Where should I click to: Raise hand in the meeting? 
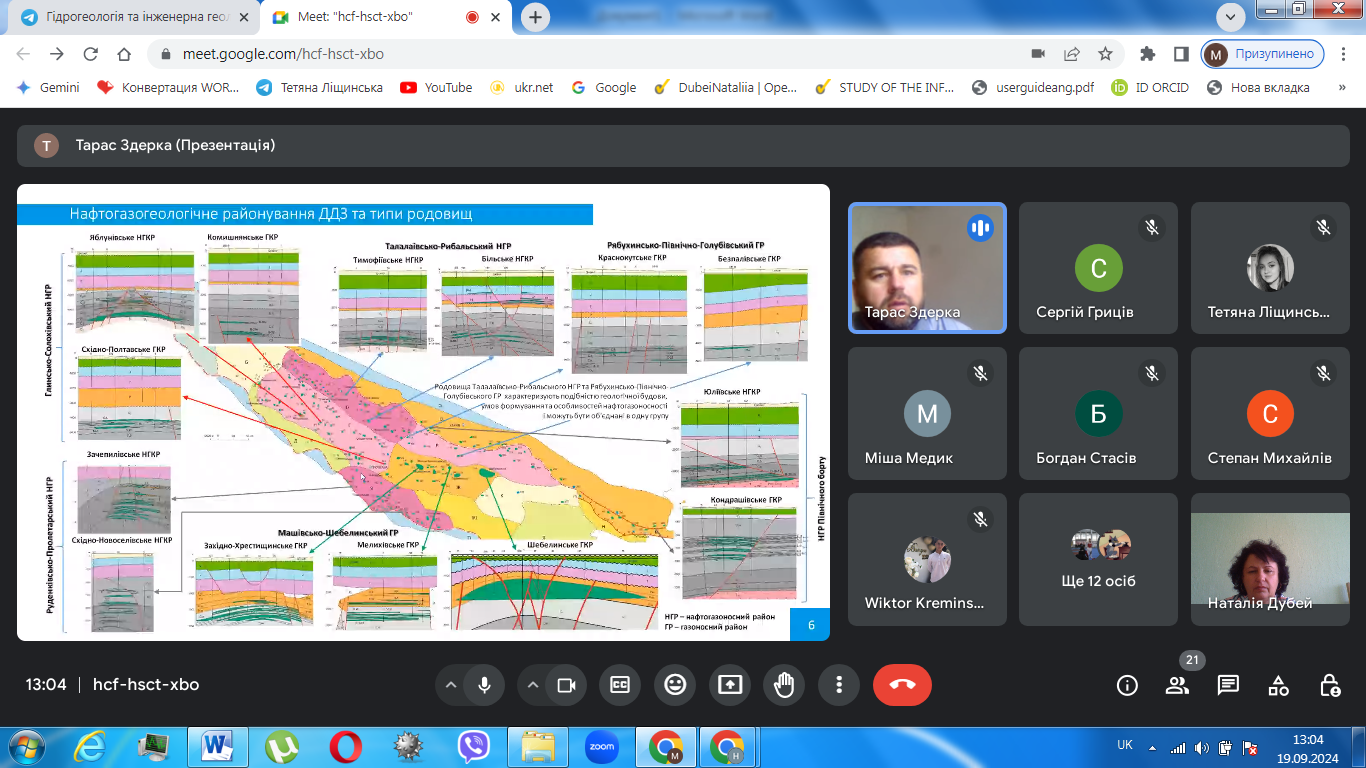784,685
